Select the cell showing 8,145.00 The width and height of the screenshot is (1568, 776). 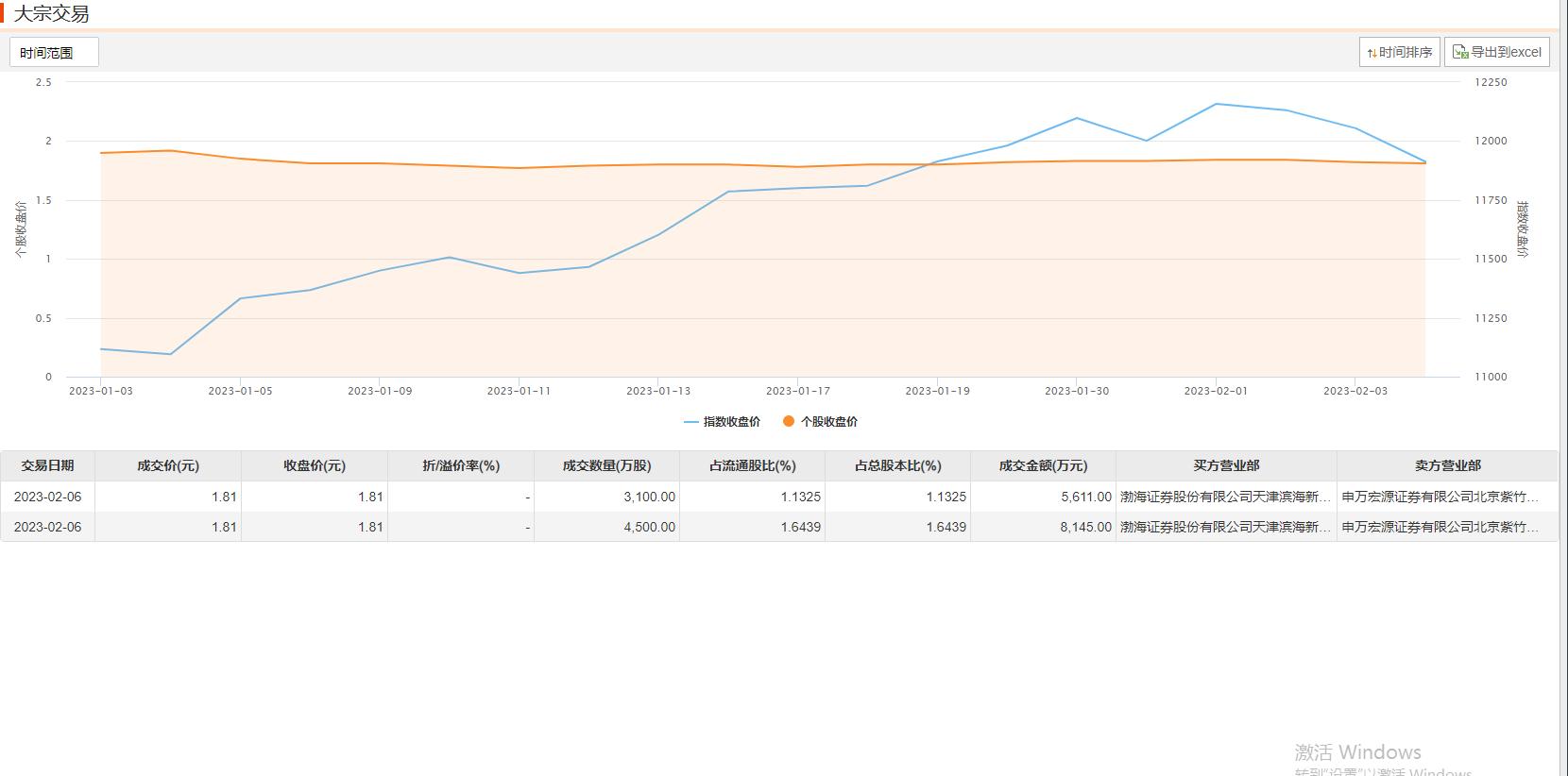(1043, 527)
